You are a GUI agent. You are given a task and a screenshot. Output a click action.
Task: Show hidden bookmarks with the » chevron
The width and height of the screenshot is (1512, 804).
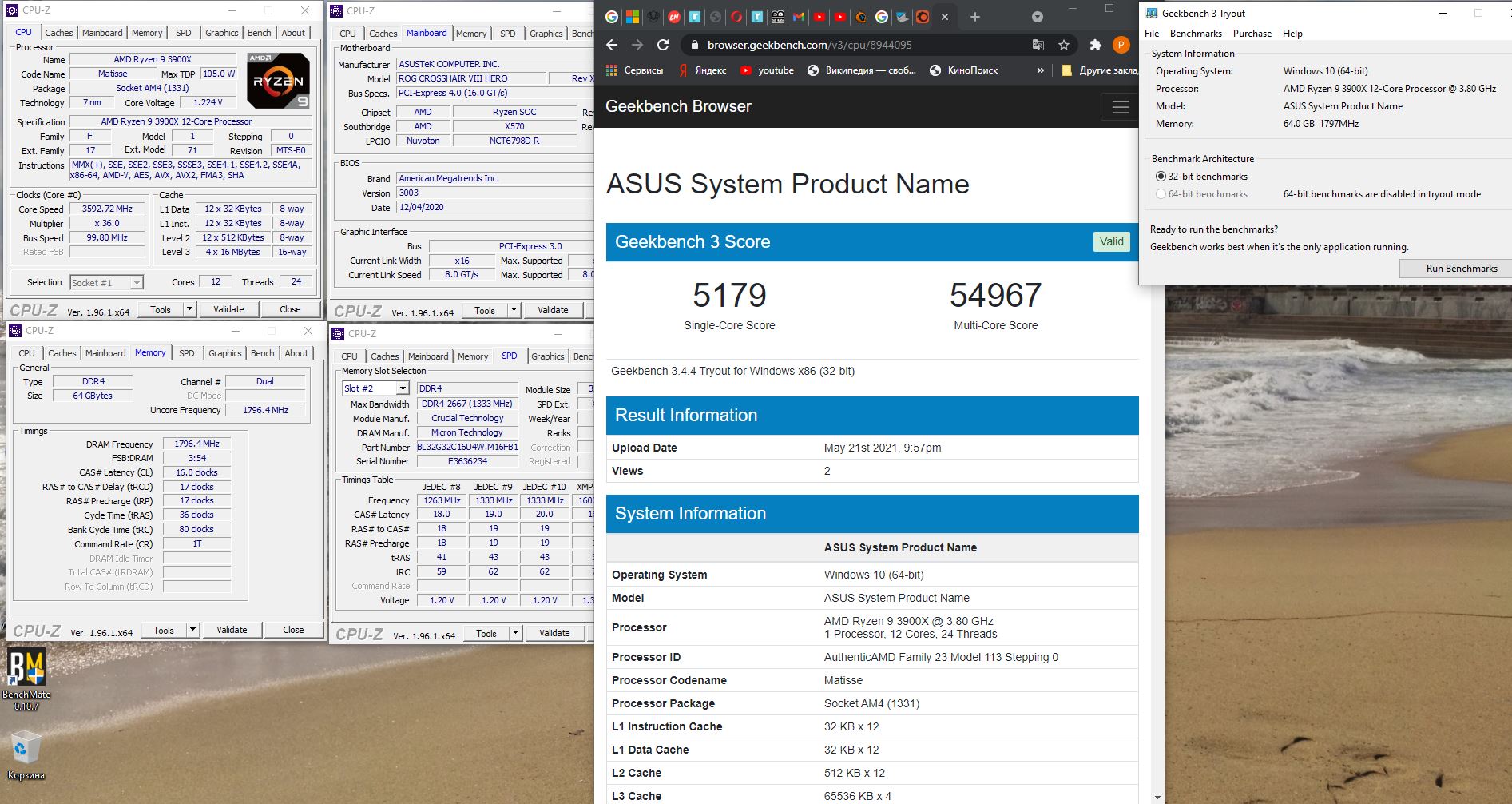pyautogui.click(x=1040, y=70)
